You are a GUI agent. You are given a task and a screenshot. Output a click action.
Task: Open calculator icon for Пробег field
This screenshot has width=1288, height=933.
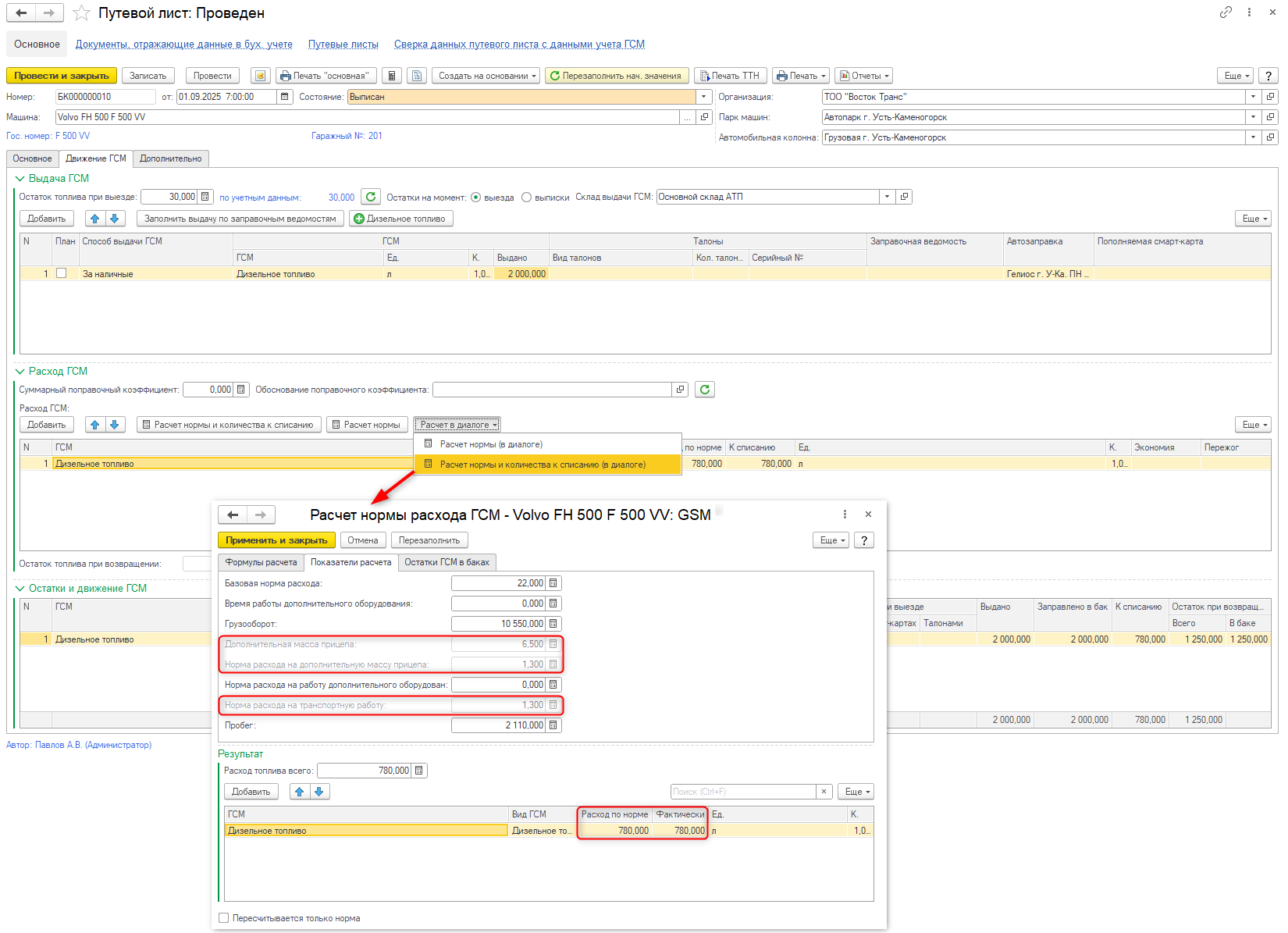[x=553, y=725]
